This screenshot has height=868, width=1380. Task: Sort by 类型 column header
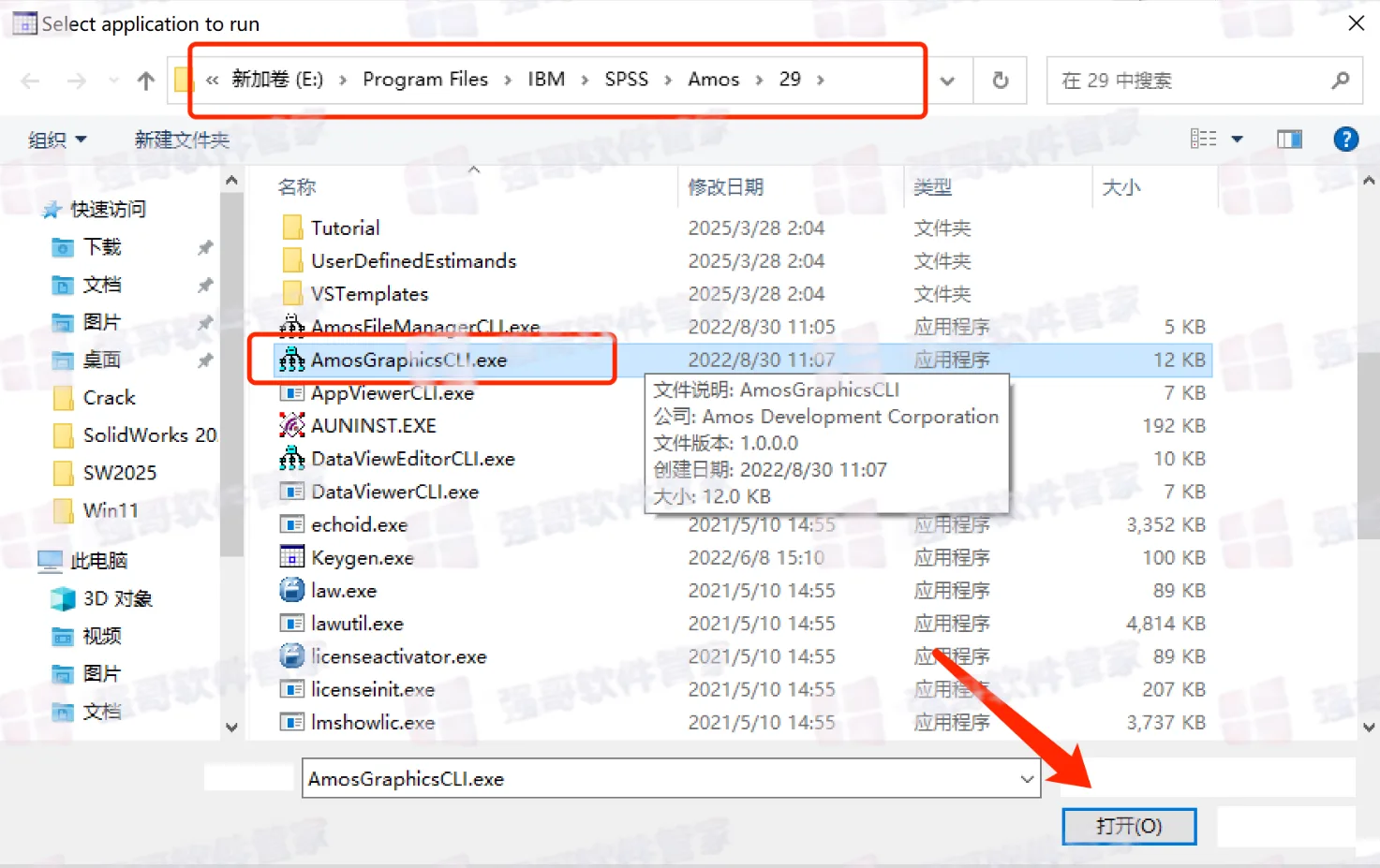933,187
